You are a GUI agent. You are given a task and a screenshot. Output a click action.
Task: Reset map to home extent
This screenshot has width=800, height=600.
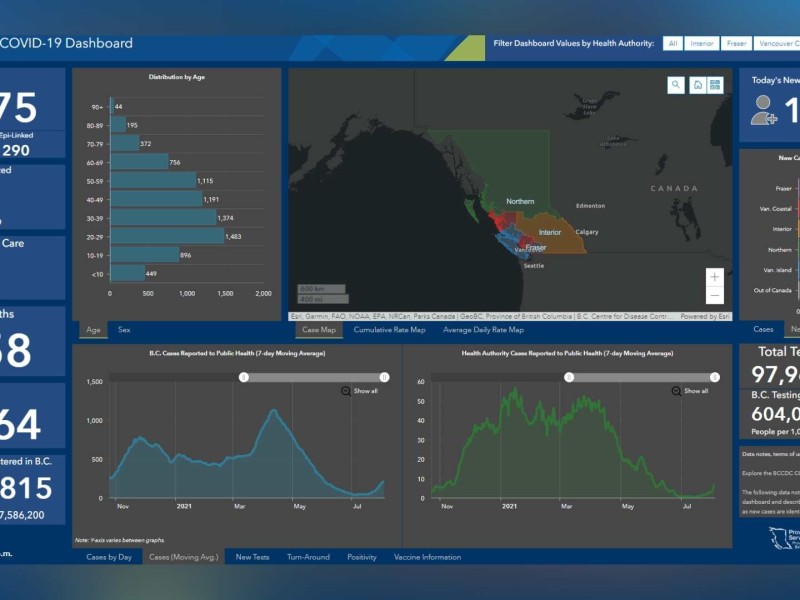[697, 86]
